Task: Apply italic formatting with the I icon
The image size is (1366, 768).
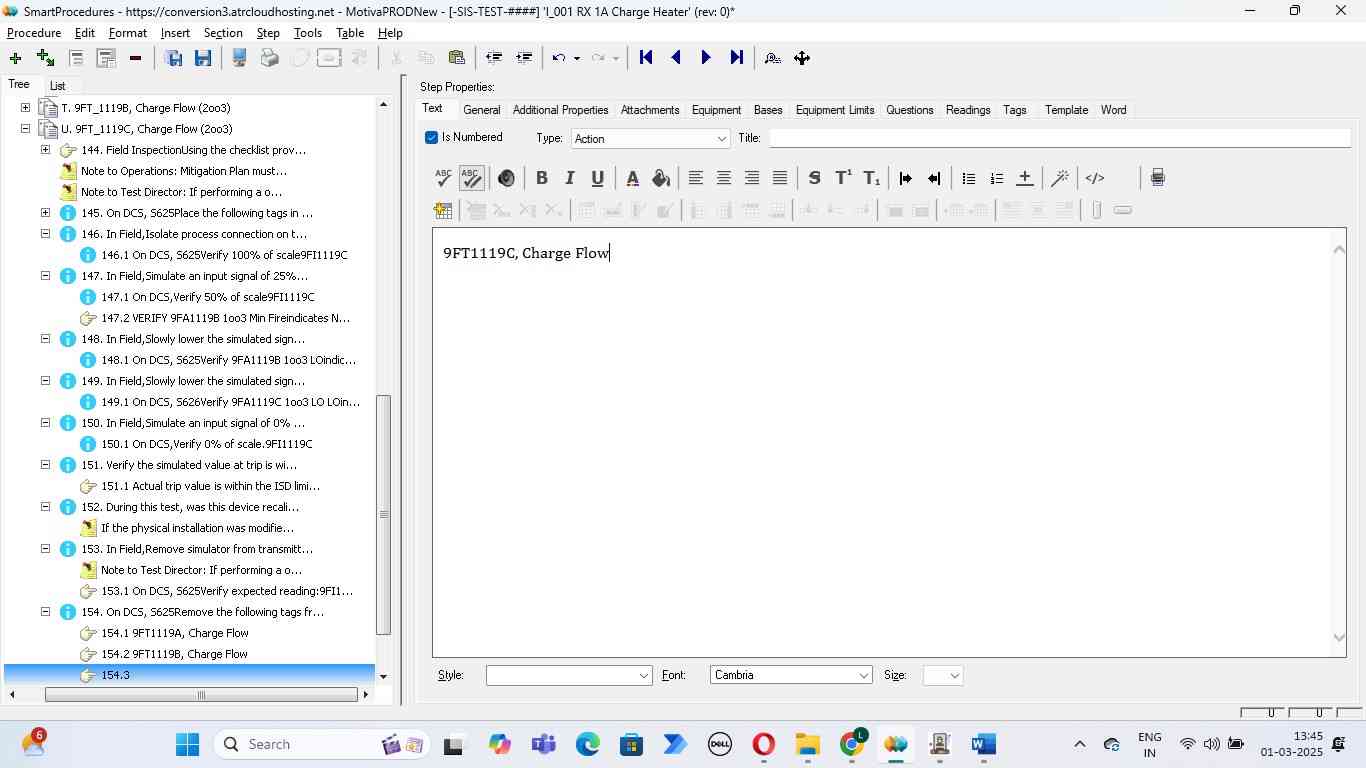Action: pos(570,178)
